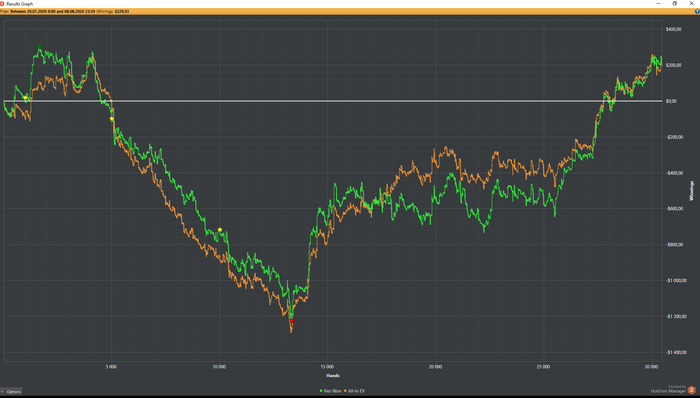Click the $0,00 baseline label on the axis
The width and height of the screenshot is (700, 398).
click(671, 101)
